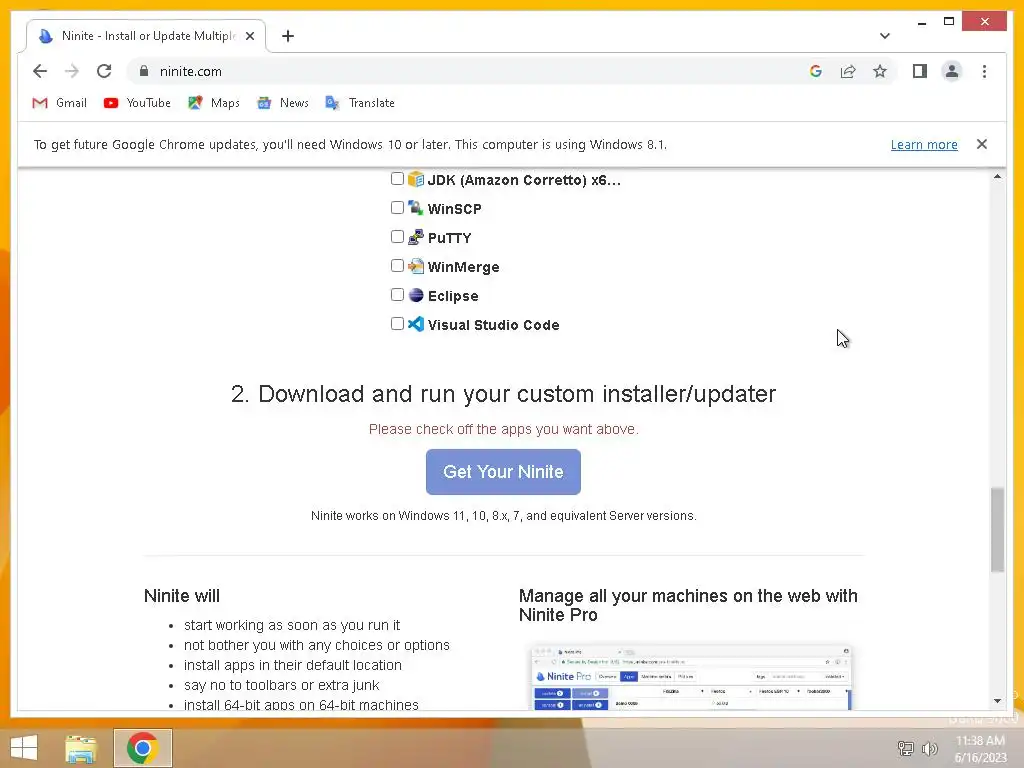Viewport: 1024px width, 768px height.
Task: Open the Ninite Pro screenshot thumbnail
Action: point(690,677)
